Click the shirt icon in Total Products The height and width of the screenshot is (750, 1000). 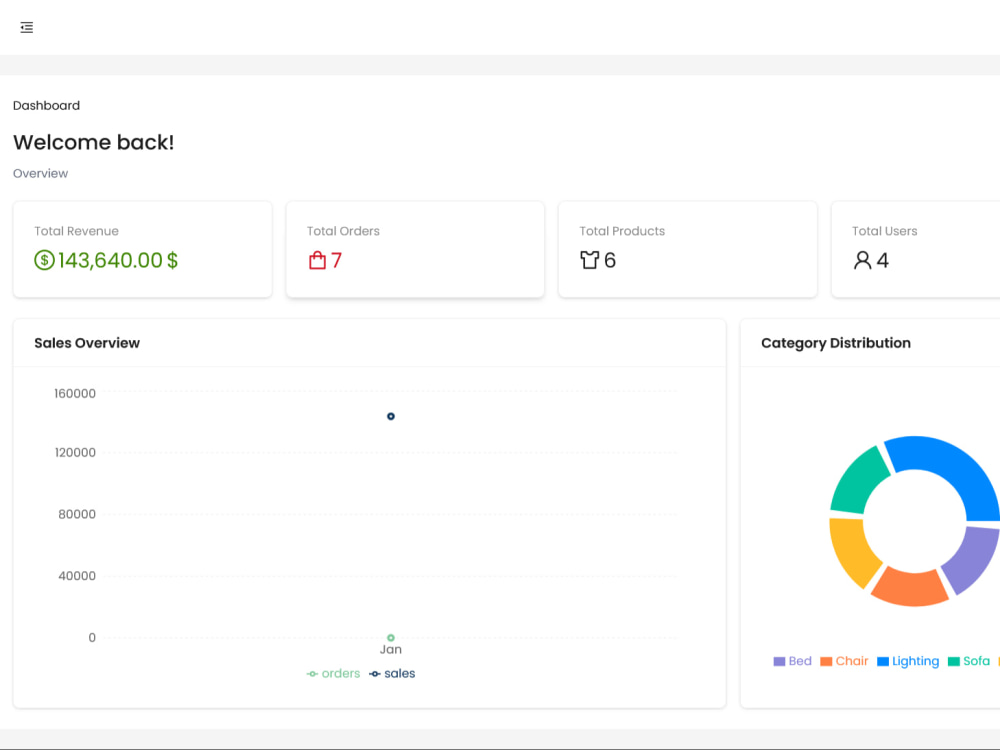click(589, 260)
